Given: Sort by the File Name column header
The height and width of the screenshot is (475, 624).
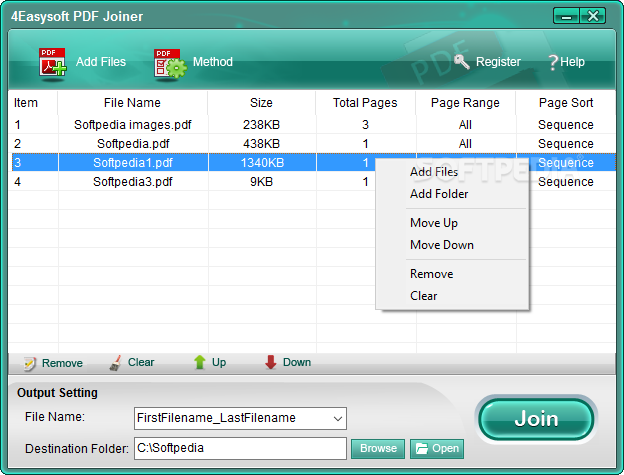Looking at the screenshot, I should pos(132,103).
